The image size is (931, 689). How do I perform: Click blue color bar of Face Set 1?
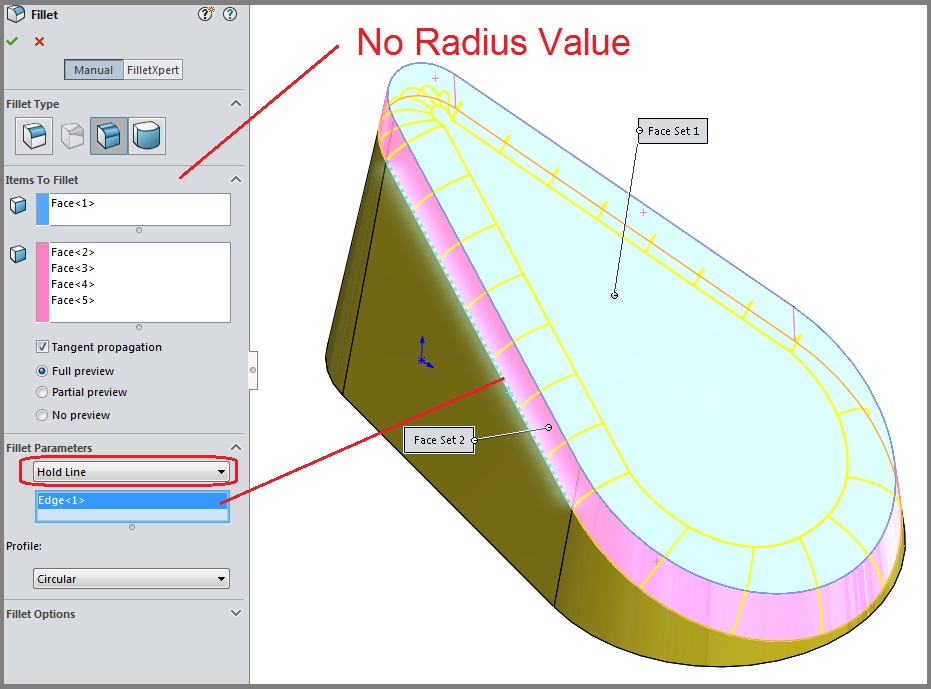click(x=43, y=209)
